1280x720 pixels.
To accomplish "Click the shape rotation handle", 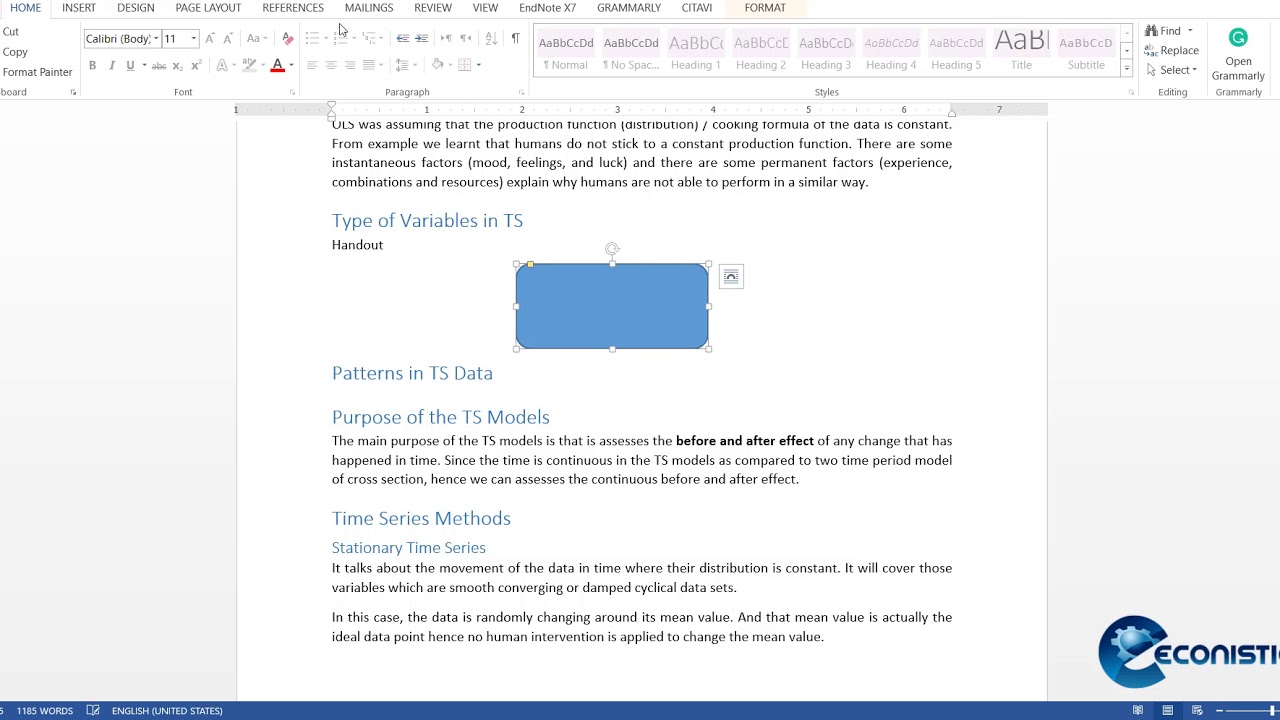I will tap(612, 249).
